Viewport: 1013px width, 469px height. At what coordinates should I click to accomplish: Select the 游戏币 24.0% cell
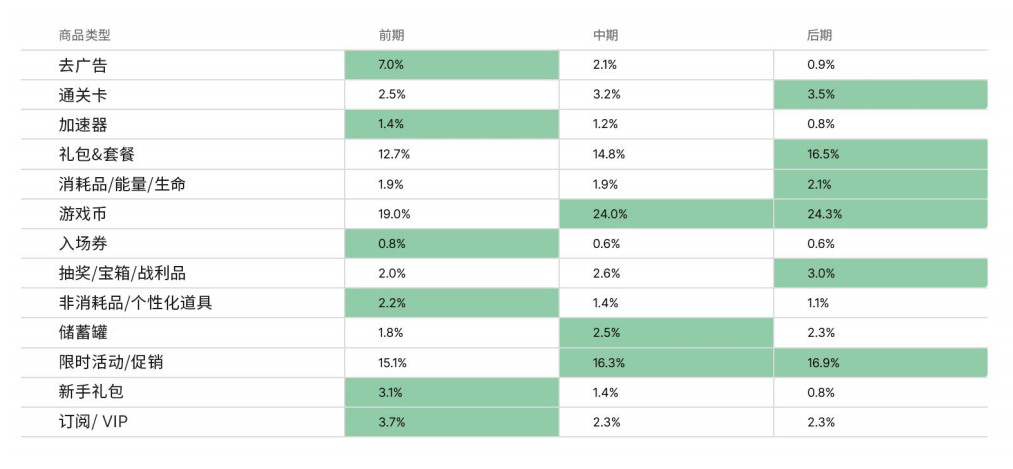pos(666,214)
